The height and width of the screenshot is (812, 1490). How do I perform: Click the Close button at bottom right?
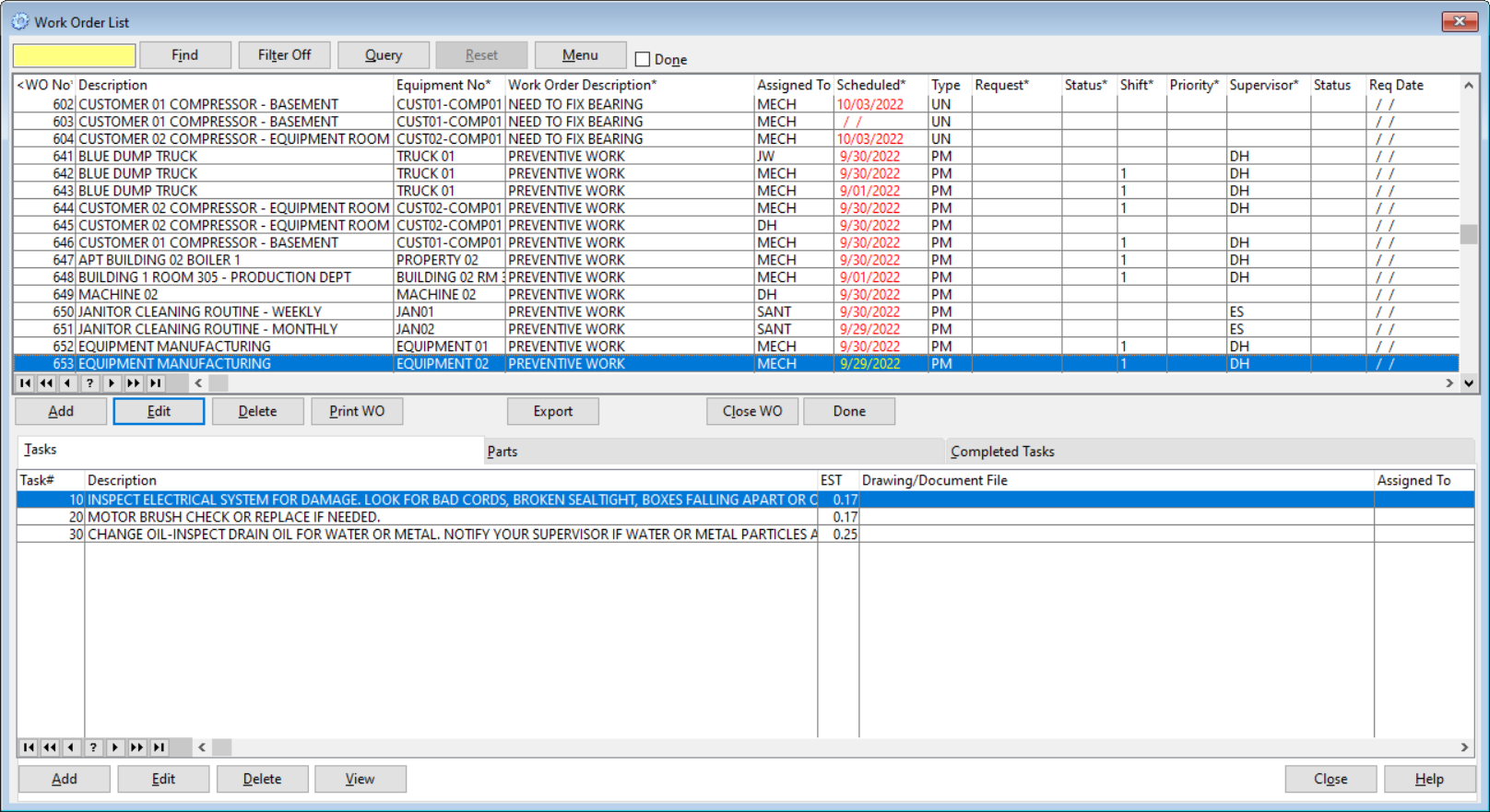point(1330,779)
